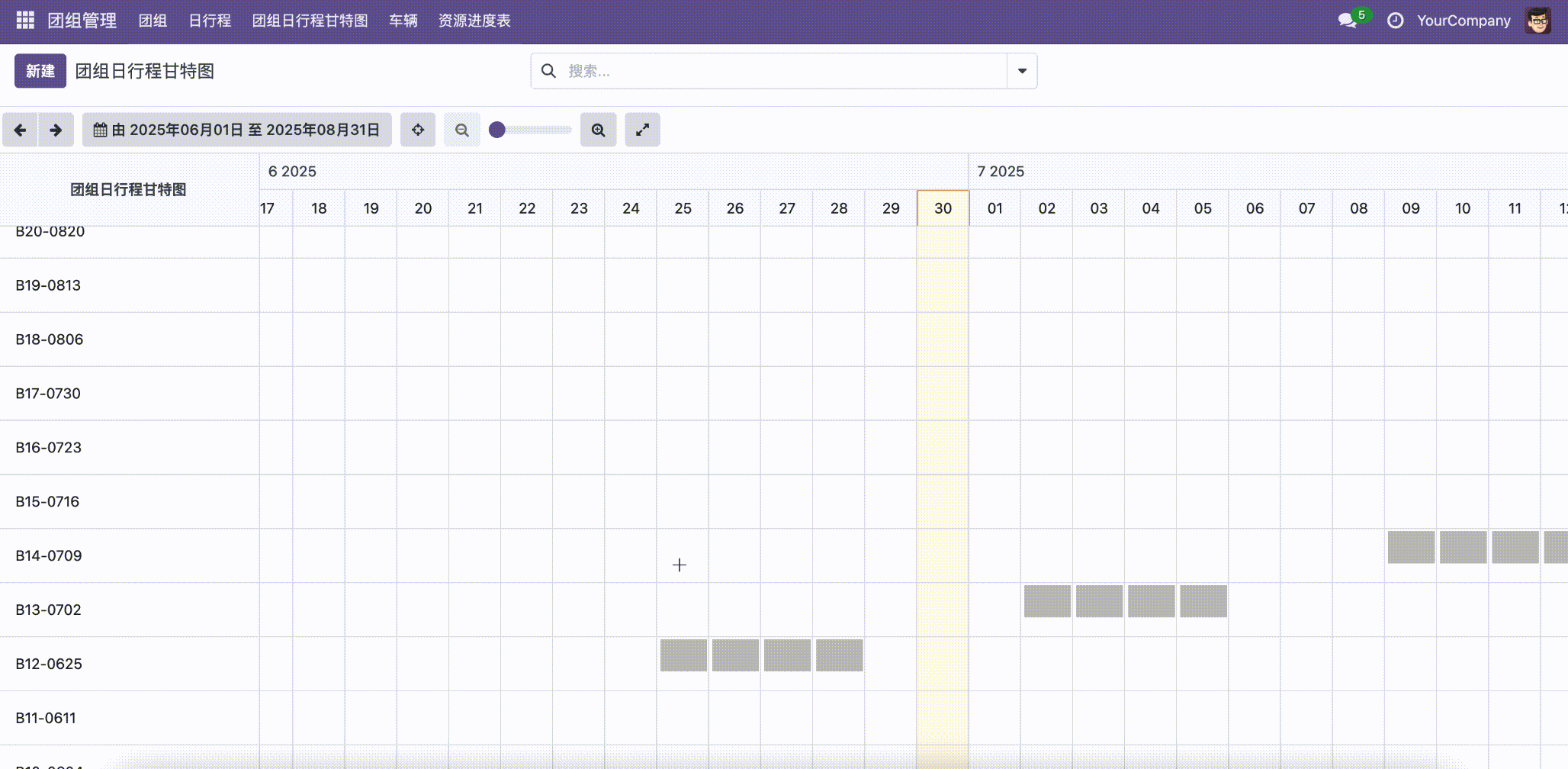
Task: Click the 团组日行程甘特图 breadcrumb title
Action: tap(144, 71)
